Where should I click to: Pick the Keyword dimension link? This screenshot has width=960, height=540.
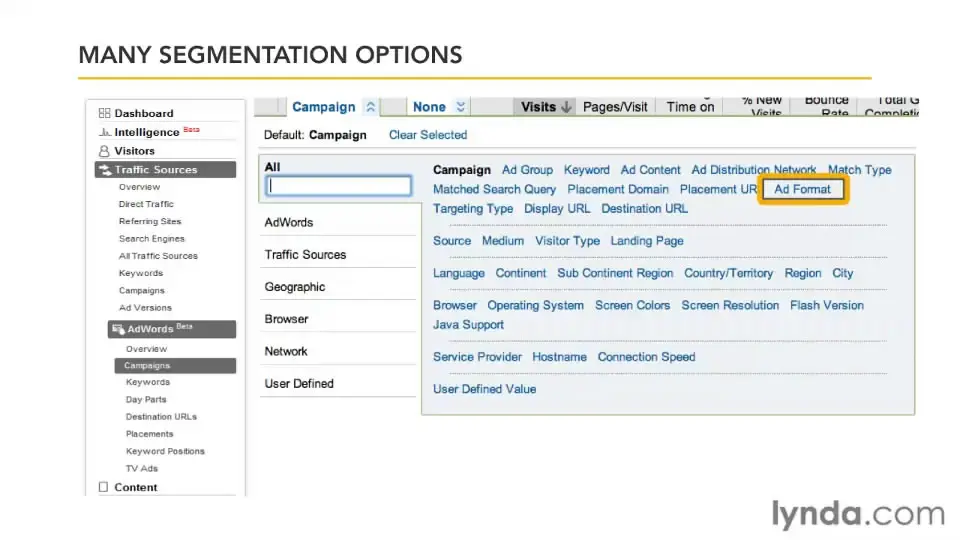[x=587, y=170]
